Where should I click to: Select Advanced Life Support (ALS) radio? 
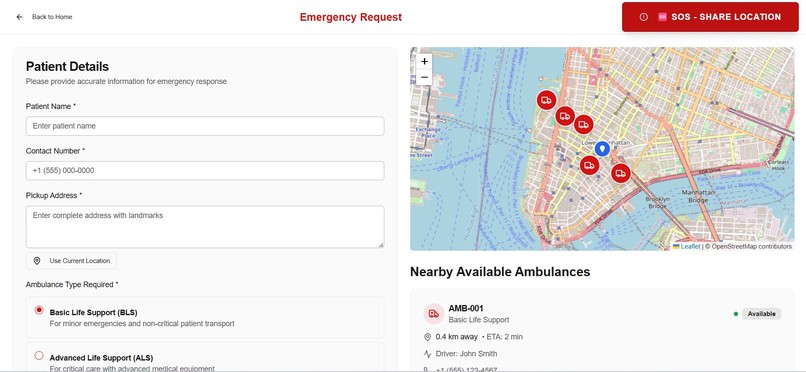pos(39,355)
